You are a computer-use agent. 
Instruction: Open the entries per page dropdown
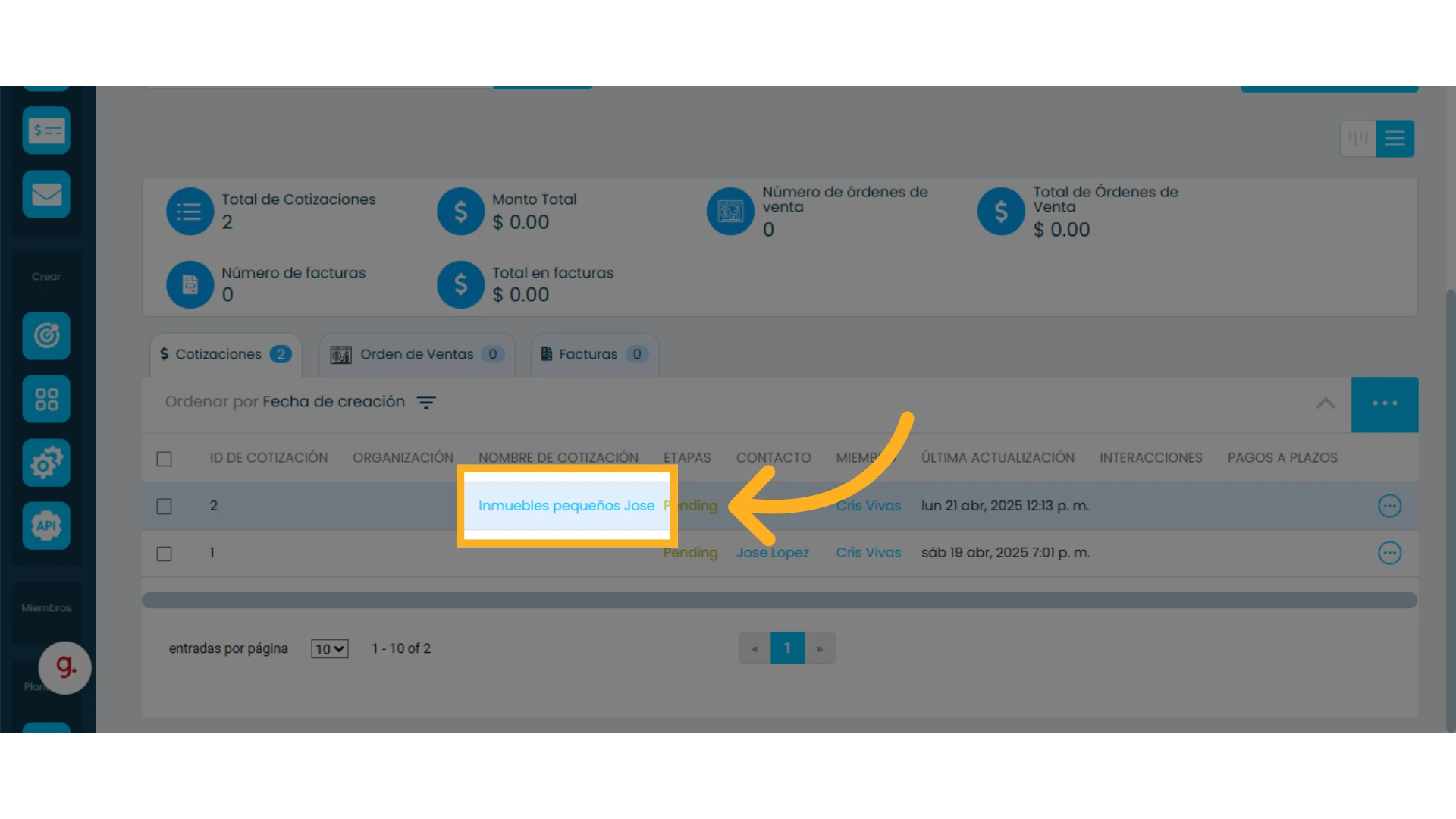(329, 649)
